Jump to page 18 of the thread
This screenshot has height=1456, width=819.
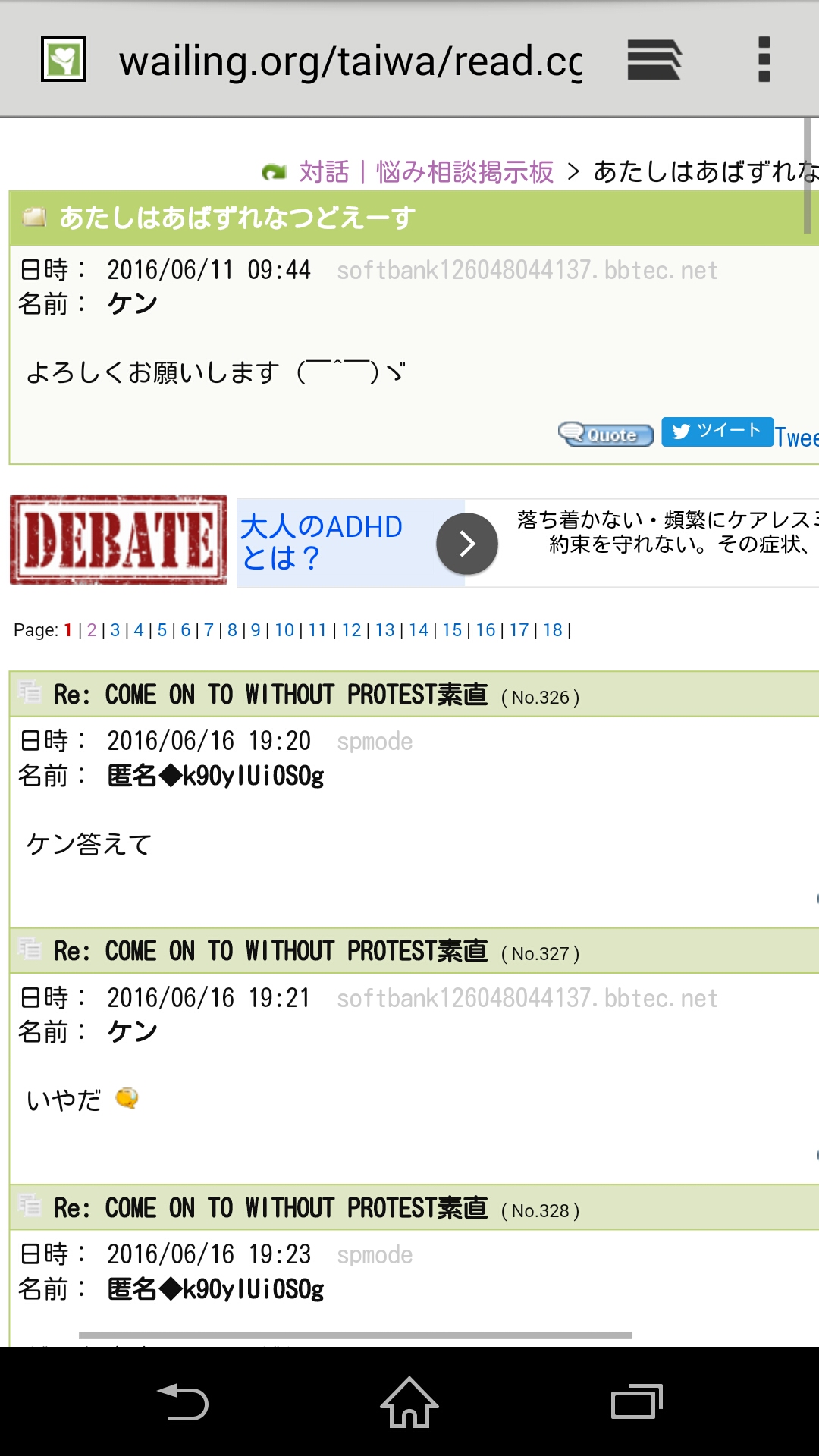pos(553,630)
